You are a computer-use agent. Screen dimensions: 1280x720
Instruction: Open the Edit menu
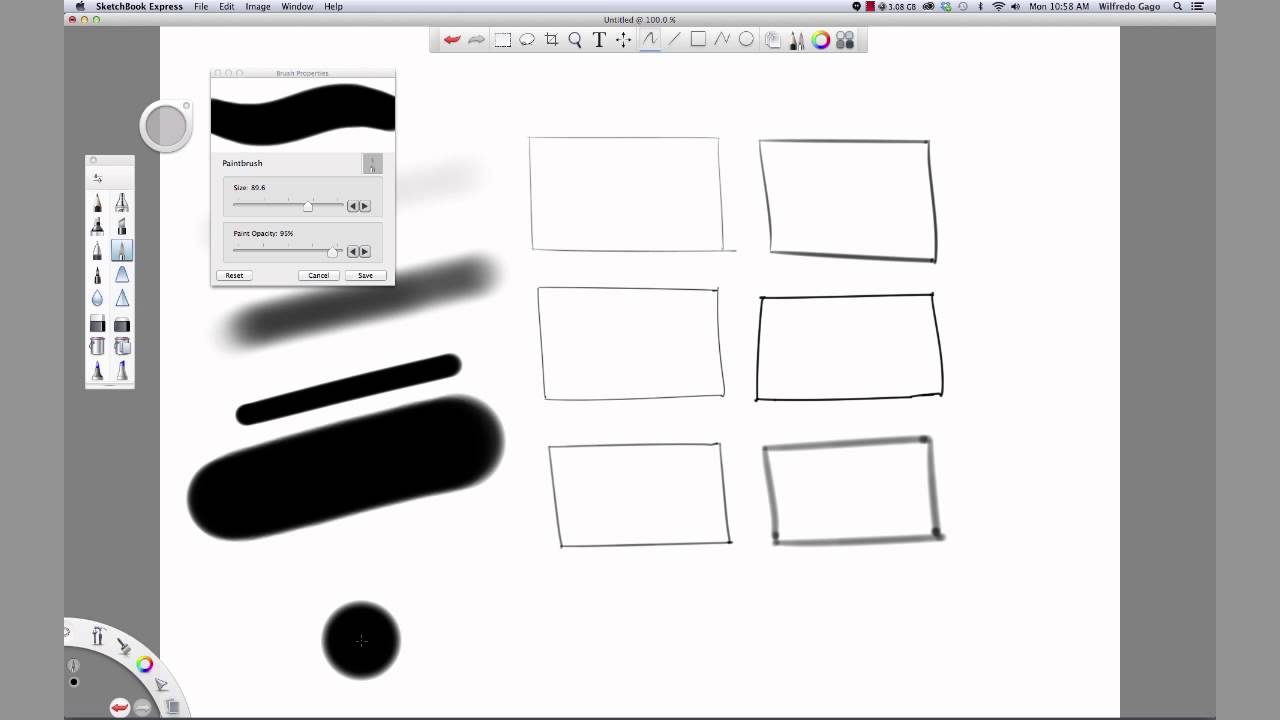[227, 6]
